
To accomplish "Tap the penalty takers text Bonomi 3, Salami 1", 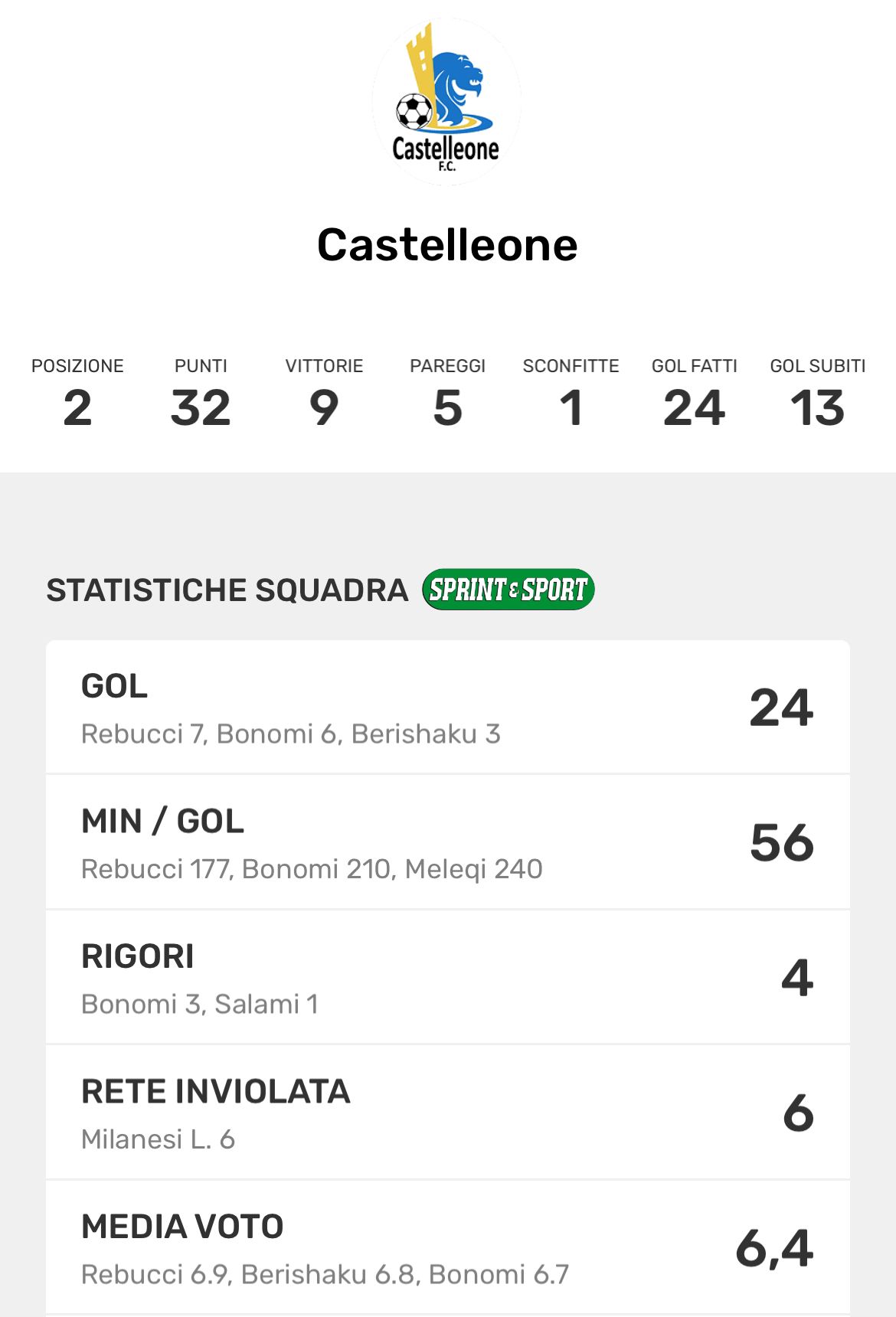I will 200,1004.
